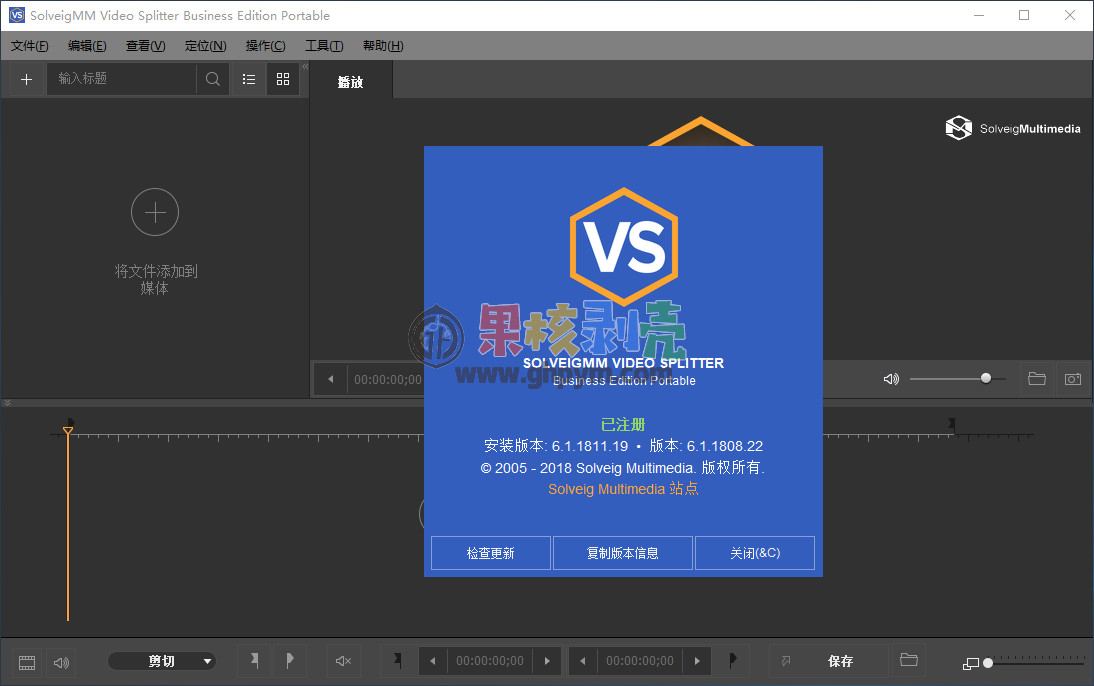The width and height of the screenshot is (1094, 686).
Task: Open the 工具(T) menu
Action: click(x=322, y=45)
